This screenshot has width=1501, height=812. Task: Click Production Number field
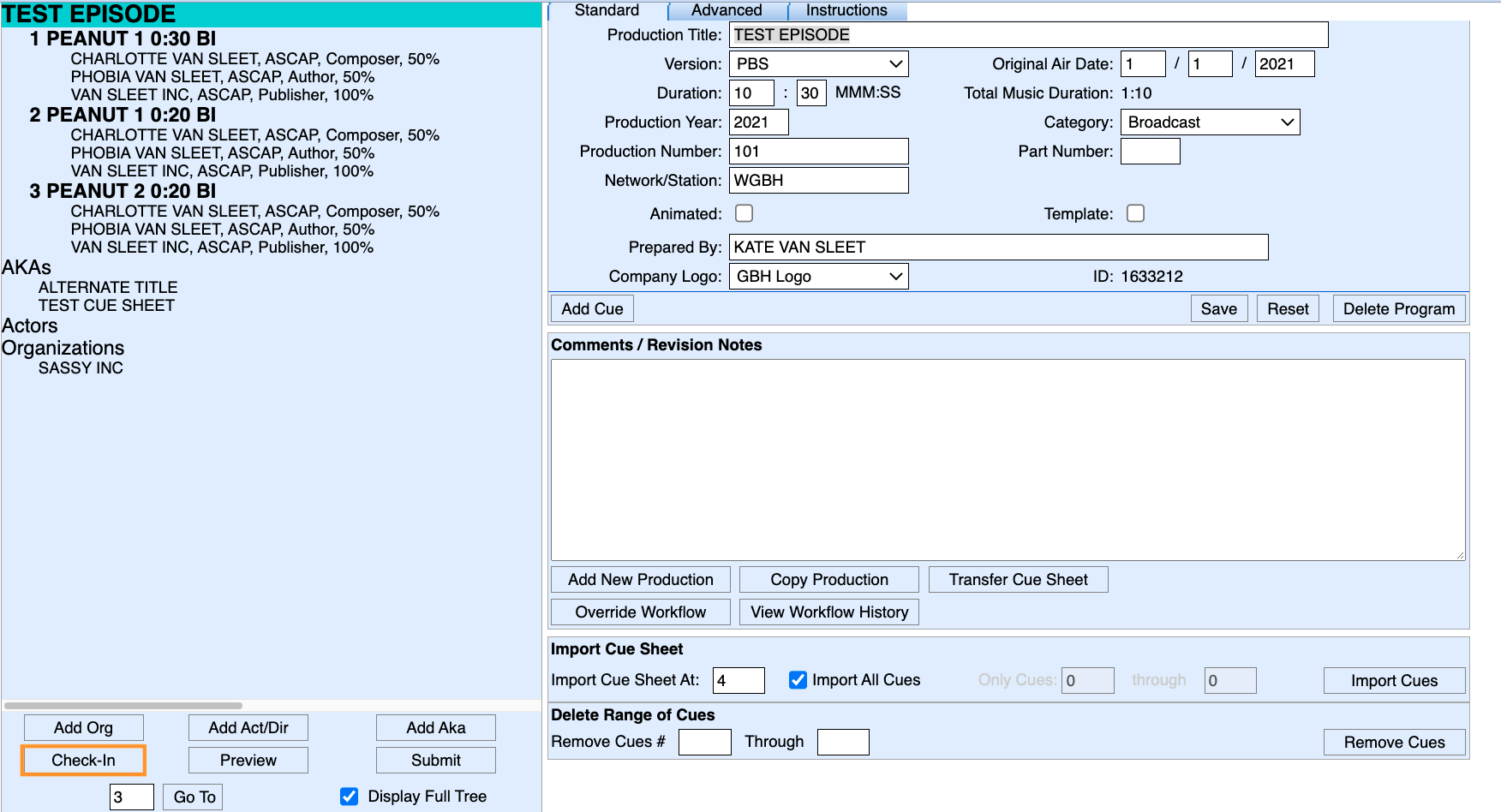[x=818, y=152]
